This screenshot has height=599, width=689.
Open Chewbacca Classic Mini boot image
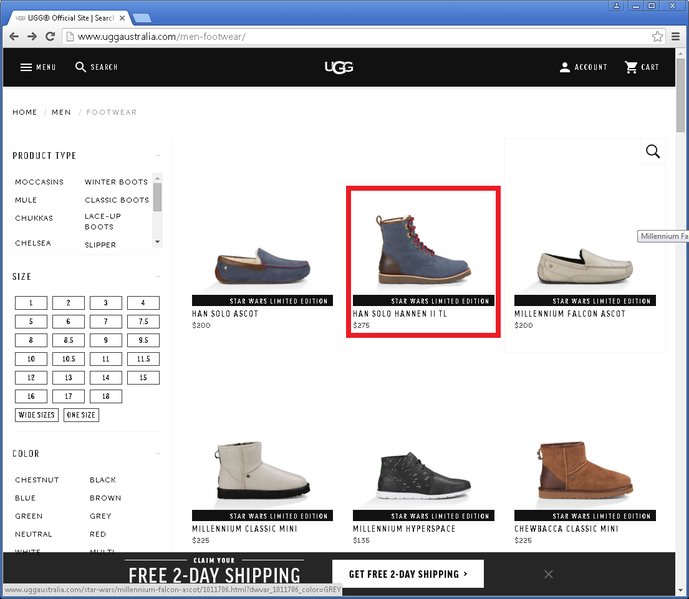click(585, 470)
